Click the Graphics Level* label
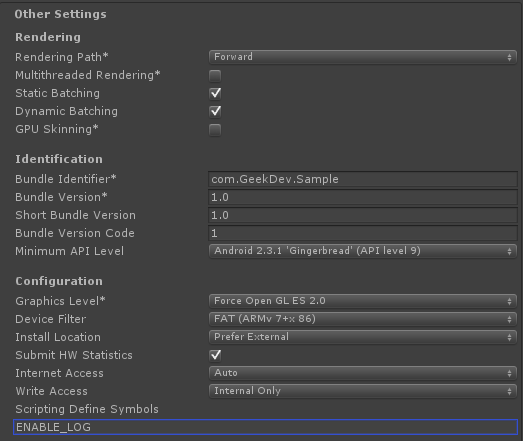The width and height of the screenshot is (523, 441). [60, 302]
